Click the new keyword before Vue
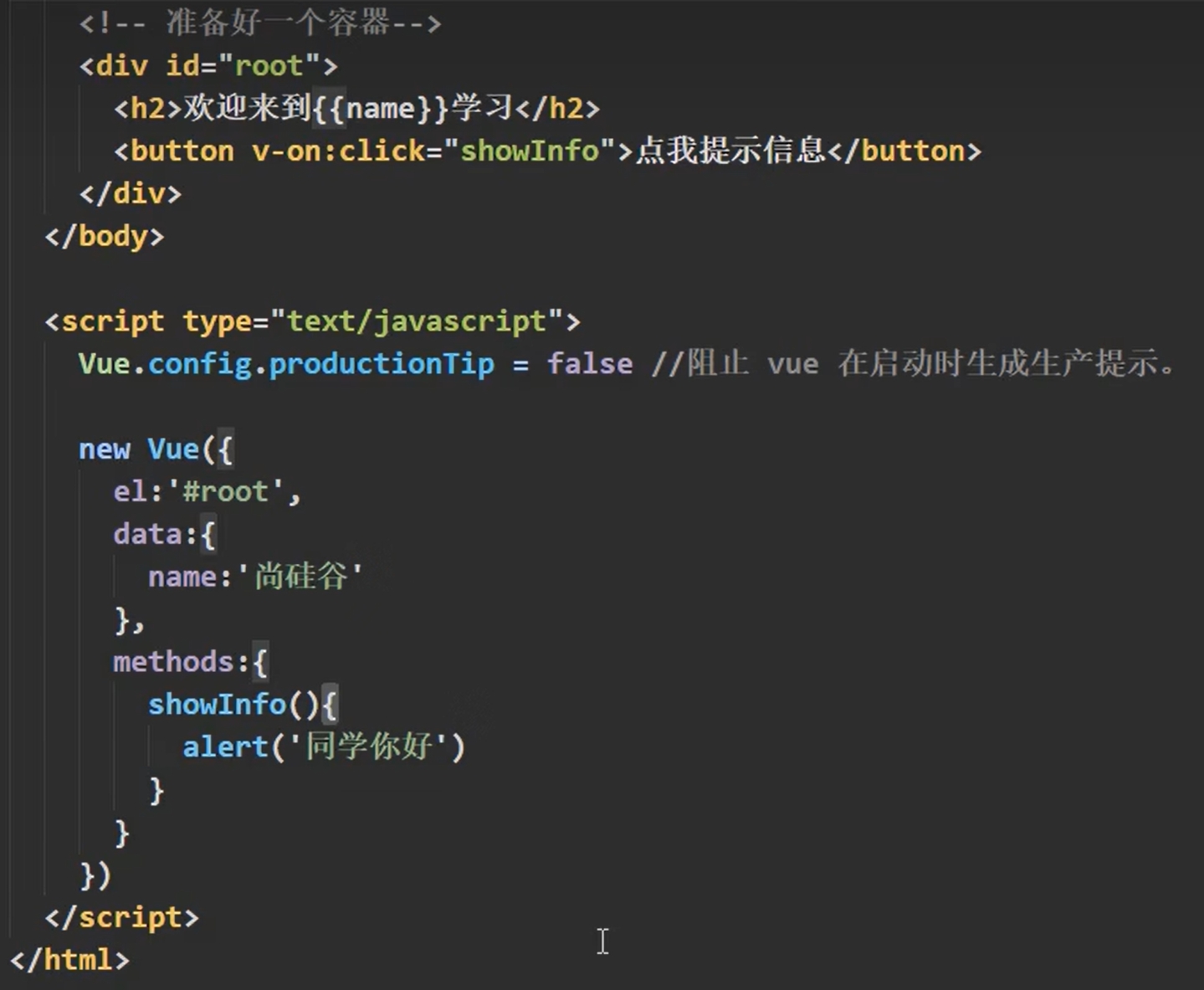 (x=105, y=449)
